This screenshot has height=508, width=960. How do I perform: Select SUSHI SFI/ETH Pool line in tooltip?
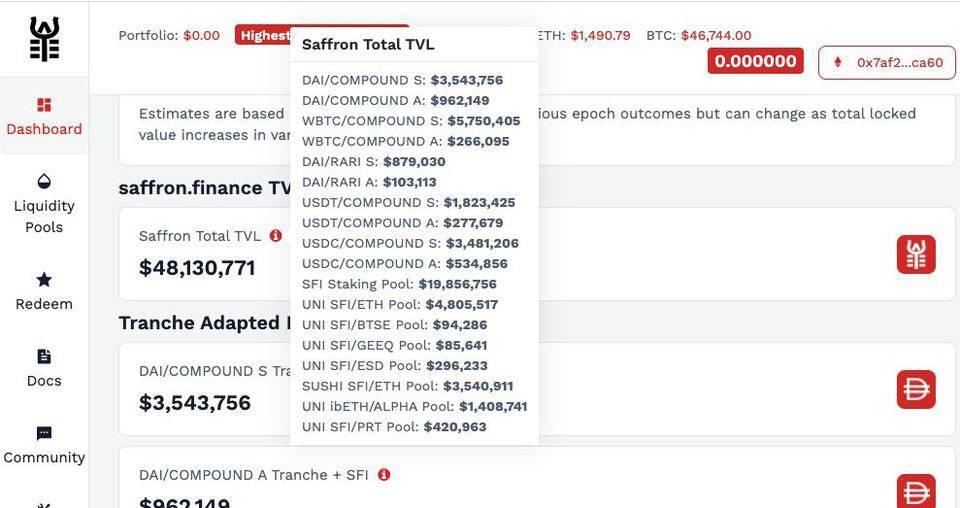pos(407,386)
